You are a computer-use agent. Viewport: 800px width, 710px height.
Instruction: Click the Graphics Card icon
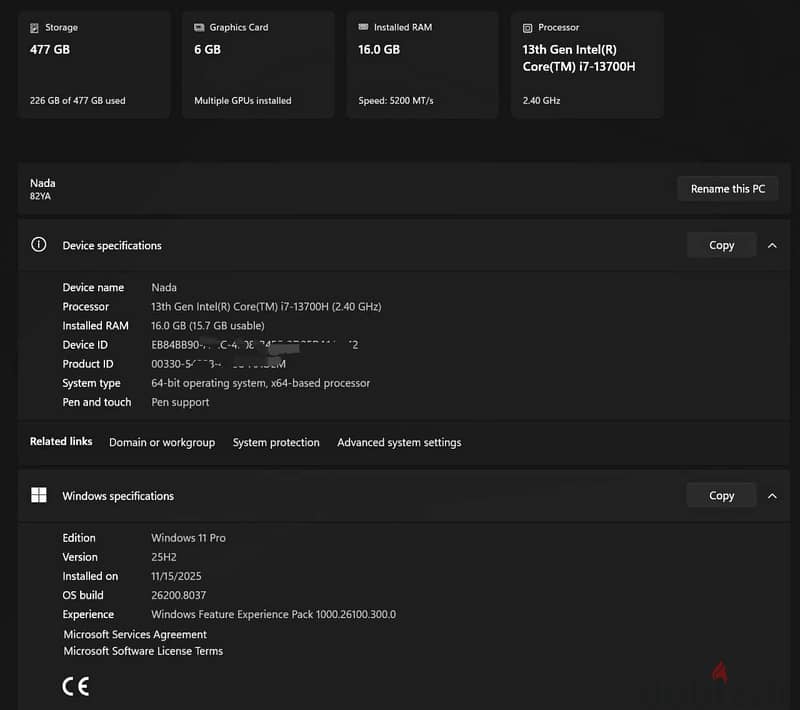(199, 28)
